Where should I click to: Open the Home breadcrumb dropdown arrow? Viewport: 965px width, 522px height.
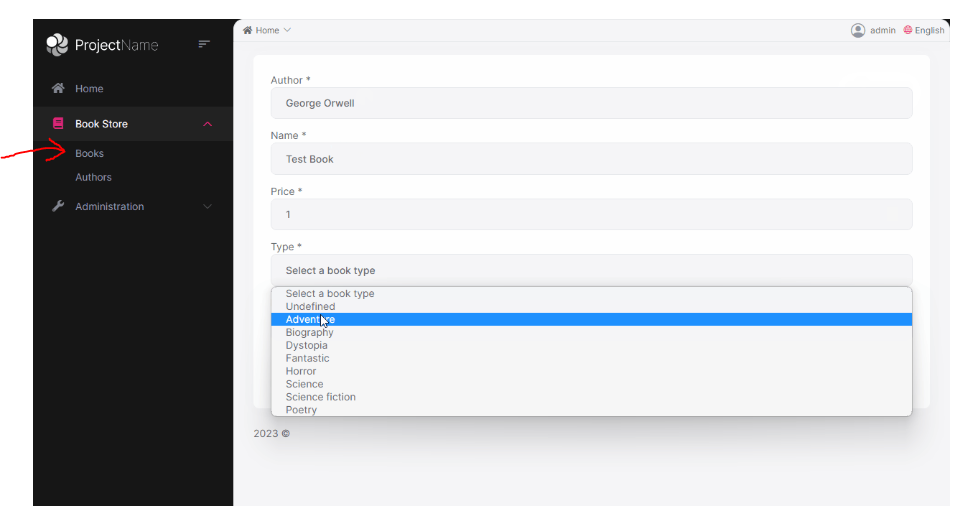[x=287, y=30]
